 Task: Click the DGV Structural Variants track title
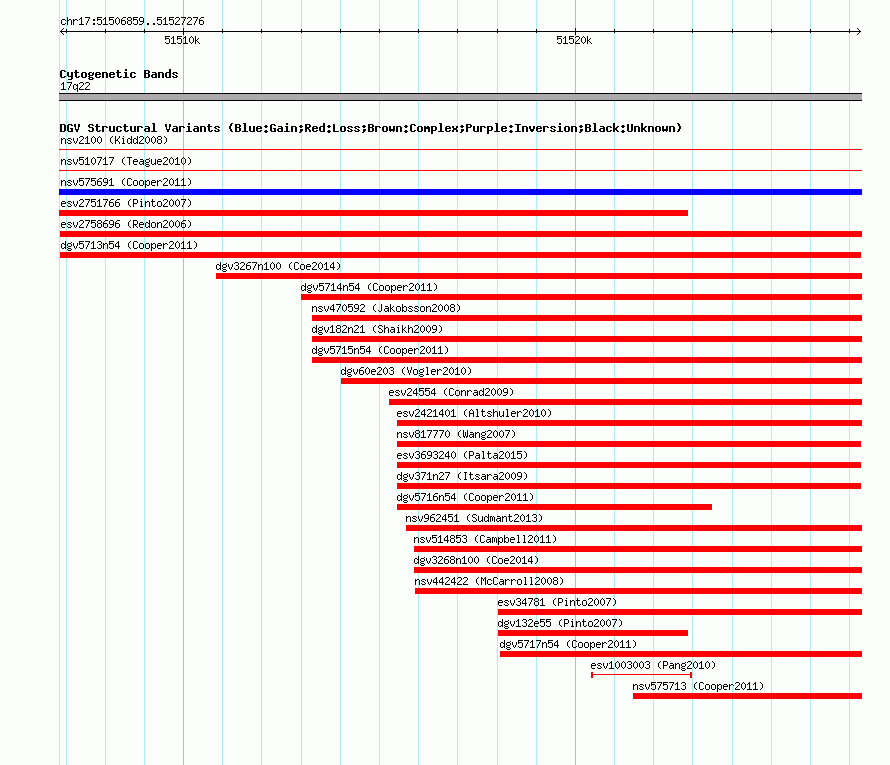point(371,128)
